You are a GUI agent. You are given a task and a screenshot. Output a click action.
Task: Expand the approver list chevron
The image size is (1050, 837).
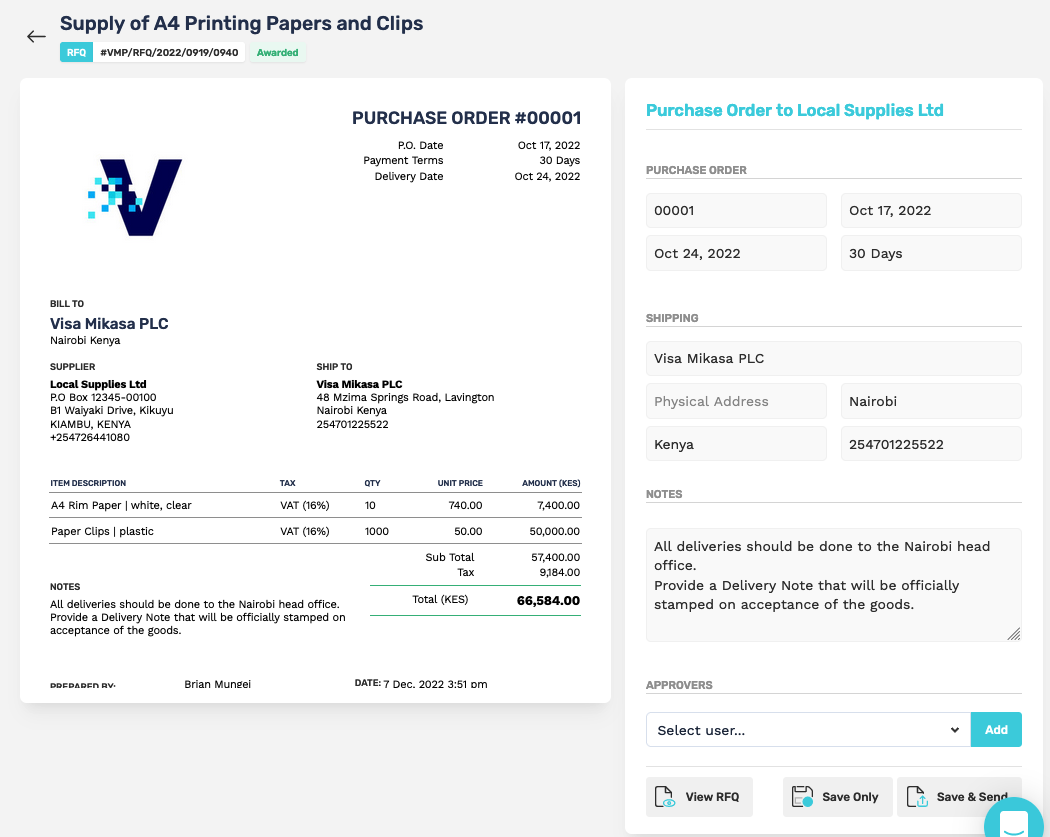point(955,729)
